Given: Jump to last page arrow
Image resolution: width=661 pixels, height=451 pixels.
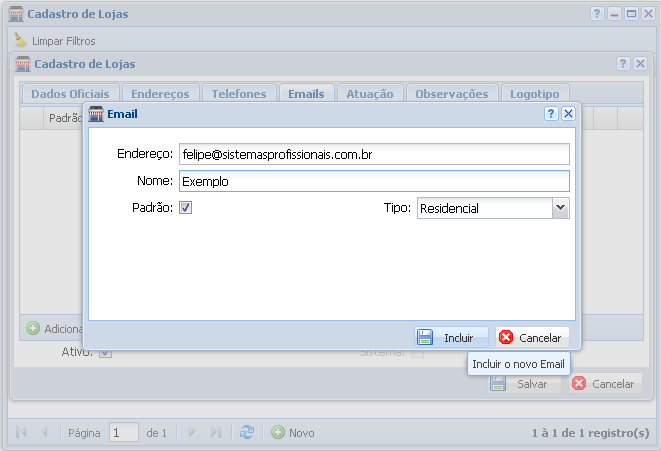Looking at the screenshot, I should 215,433.
